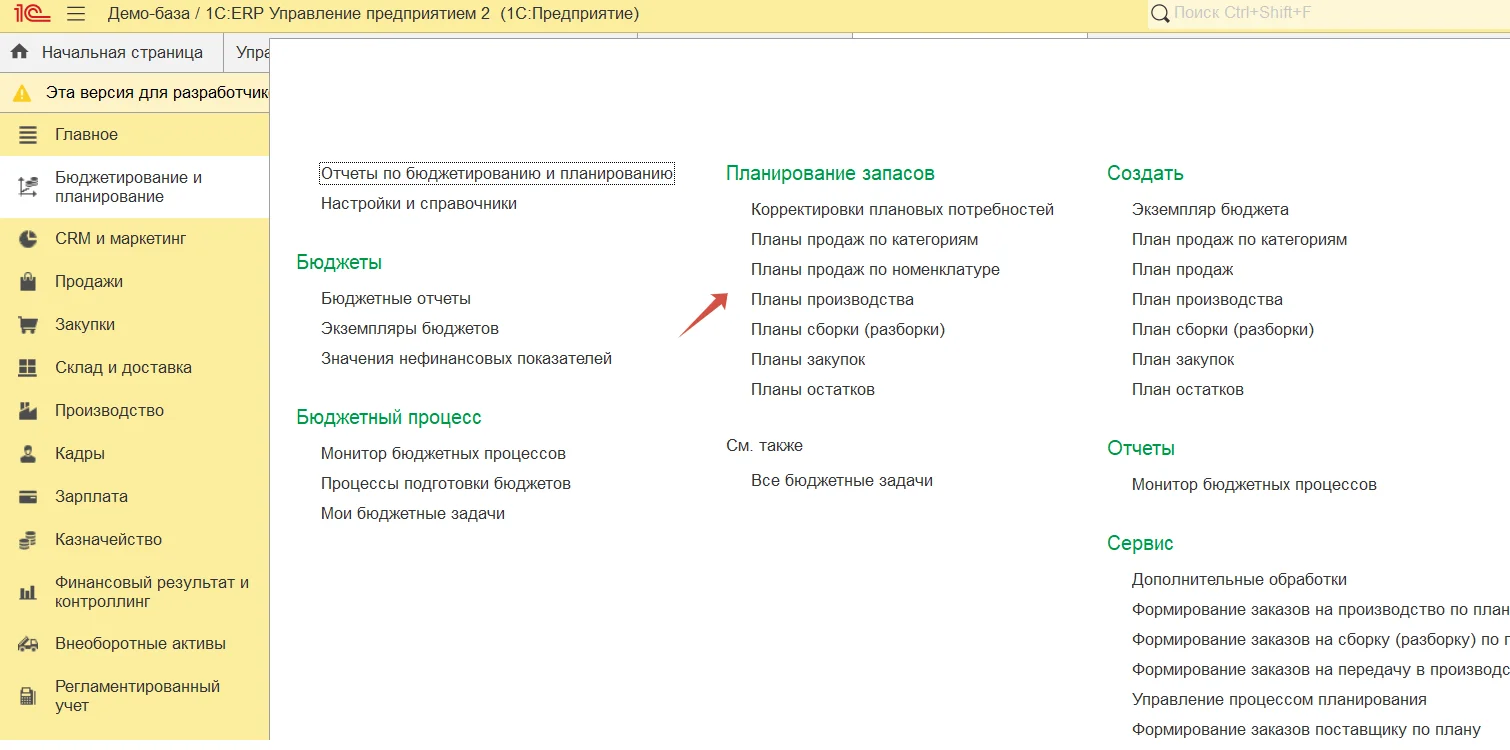The image size is (1510, 750).
Task: Click the Сервис group heading
Action: tap(1140, 544)
